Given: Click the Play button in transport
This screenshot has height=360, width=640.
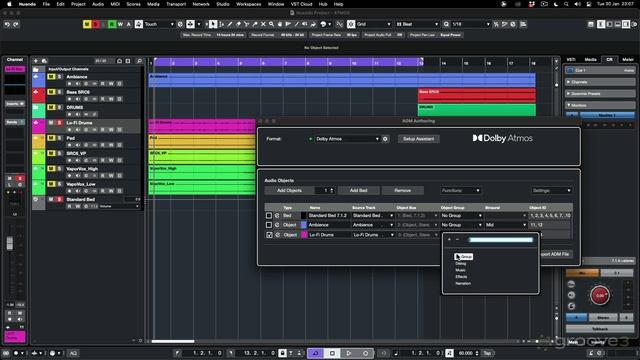Looking at the screenshot, I should tap(349, 353).
